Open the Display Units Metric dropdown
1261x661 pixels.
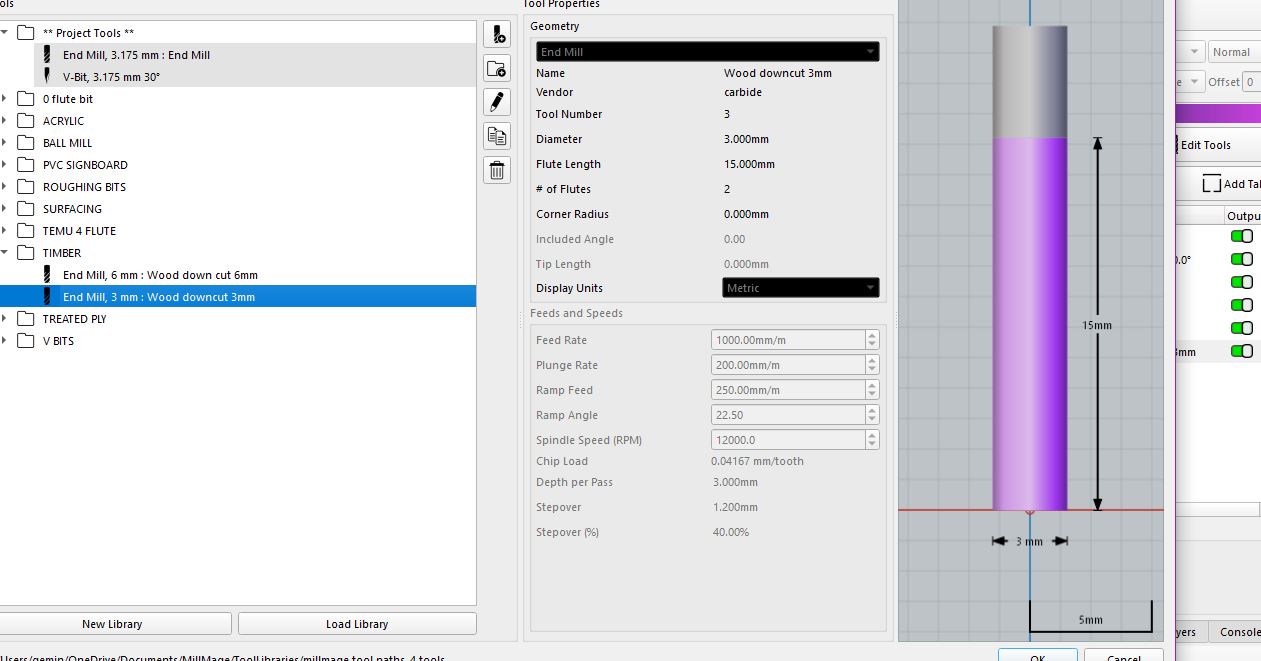[x=800, y=288]
